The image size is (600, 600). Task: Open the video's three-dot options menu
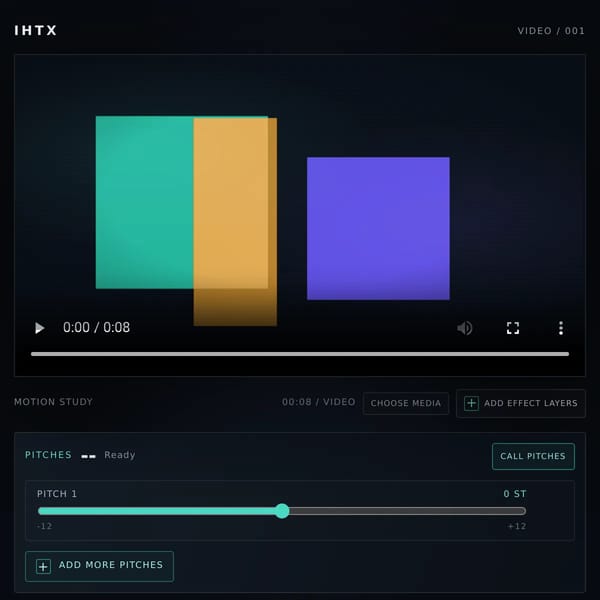click(561, 328)
